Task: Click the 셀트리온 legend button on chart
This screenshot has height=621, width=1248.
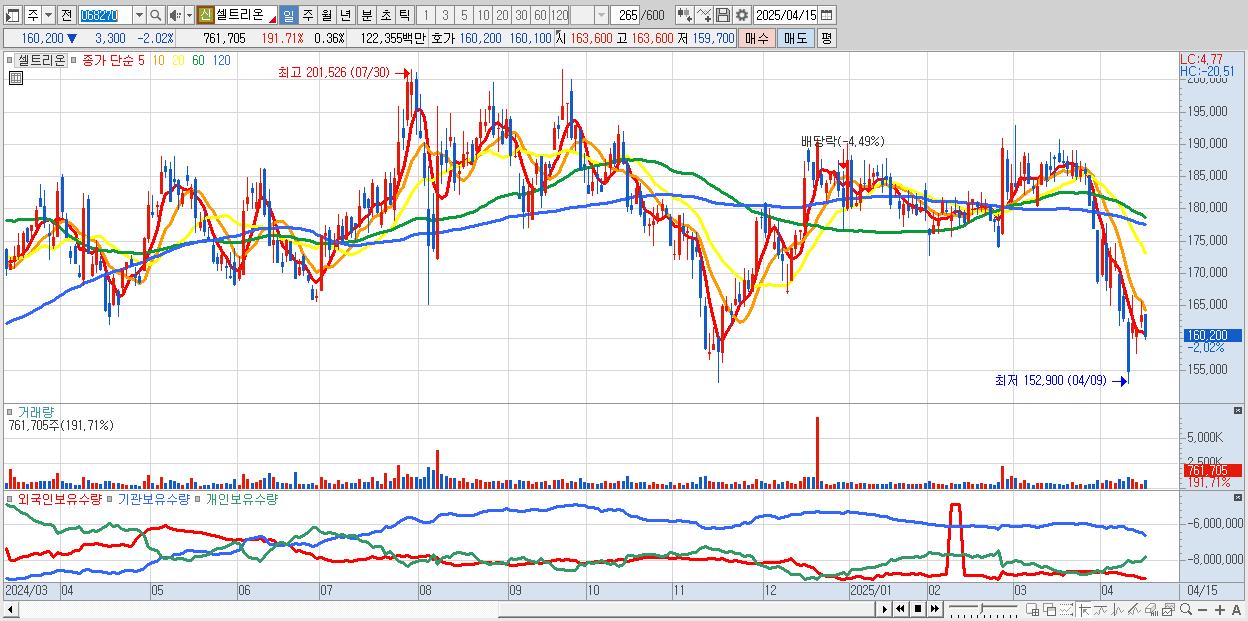Action: 41,60
